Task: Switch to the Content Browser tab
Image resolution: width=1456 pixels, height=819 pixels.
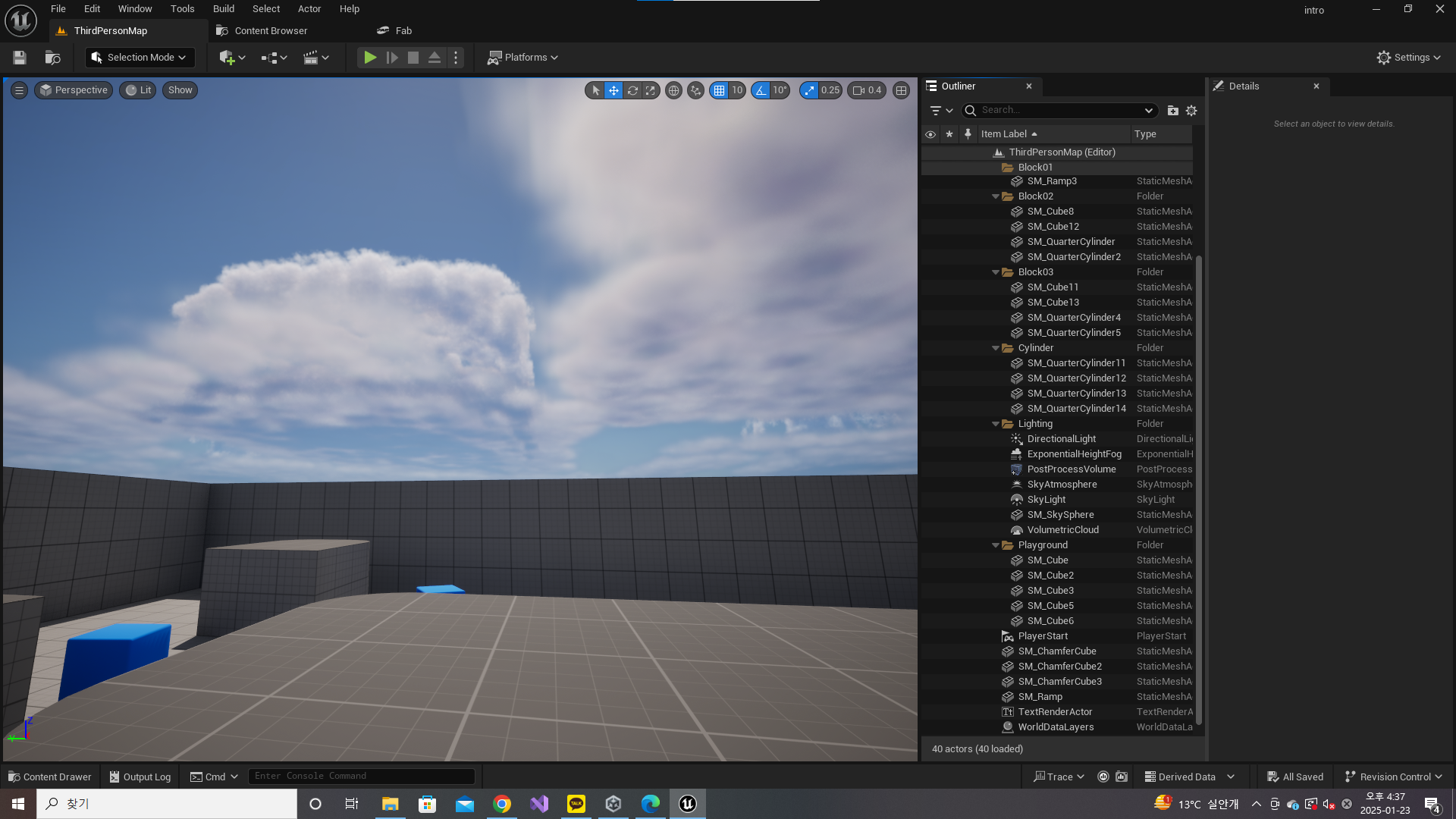Action: tap(262, 31)
